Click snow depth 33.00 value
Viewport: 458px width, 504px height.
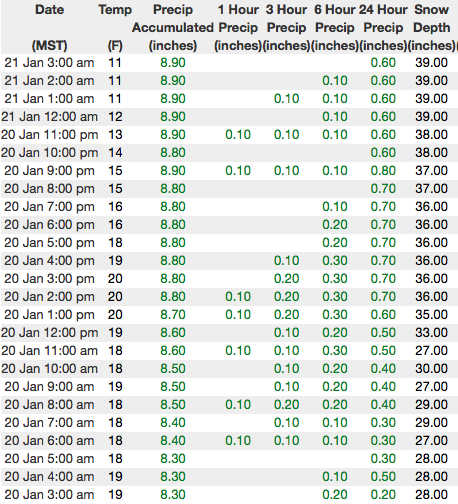(431, 333)
